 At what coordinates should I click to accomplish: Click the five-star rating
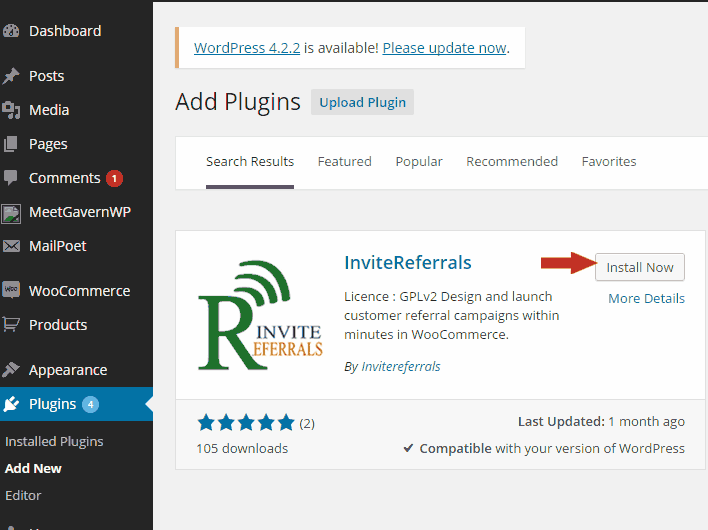(246, 423)
